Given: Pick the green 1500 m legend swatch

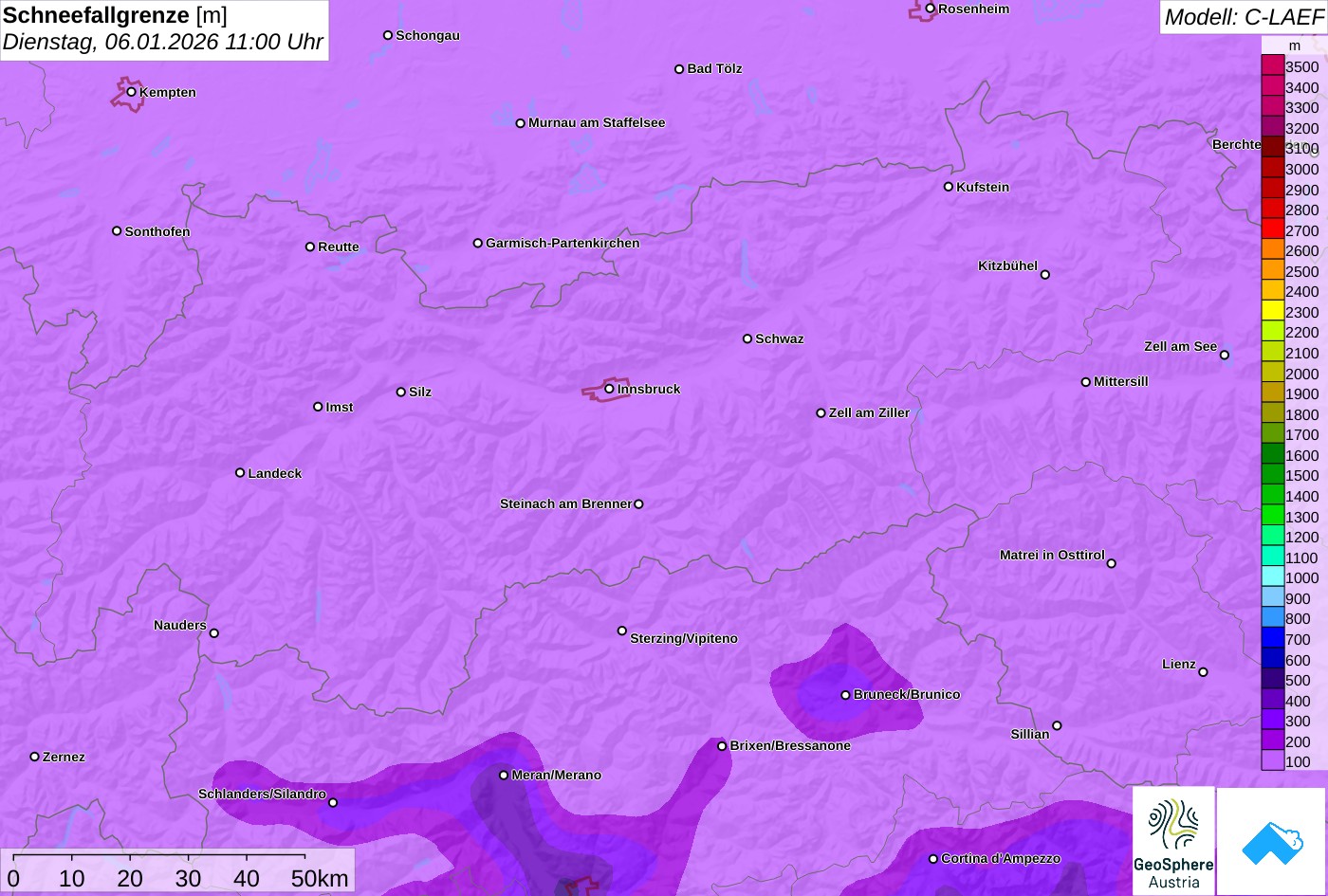Looking at the screenshot, I should pos(1273,475).
